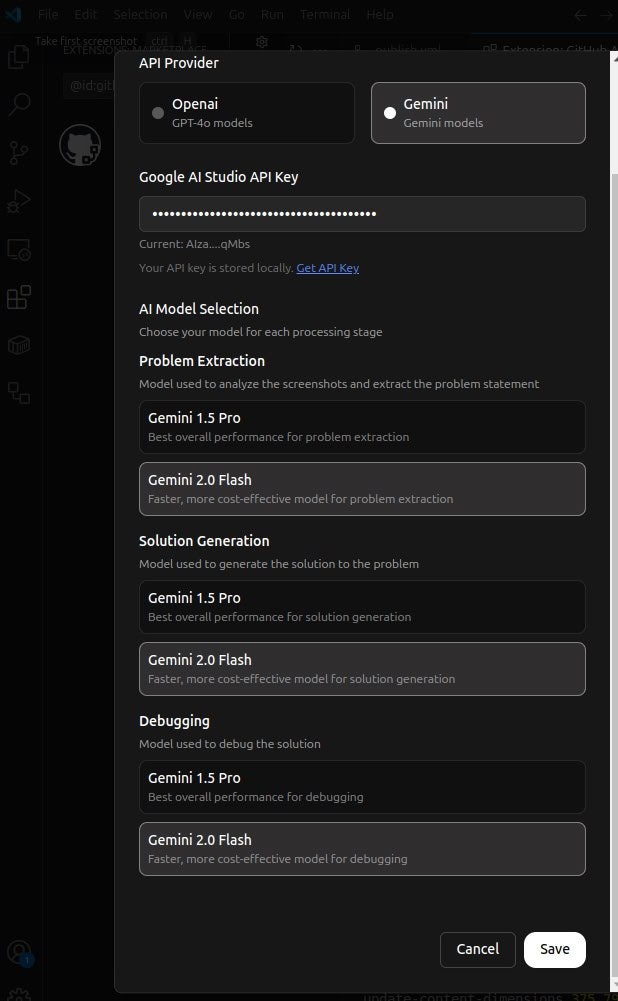Open Extensions view icon in activity bar

[19, 297]
